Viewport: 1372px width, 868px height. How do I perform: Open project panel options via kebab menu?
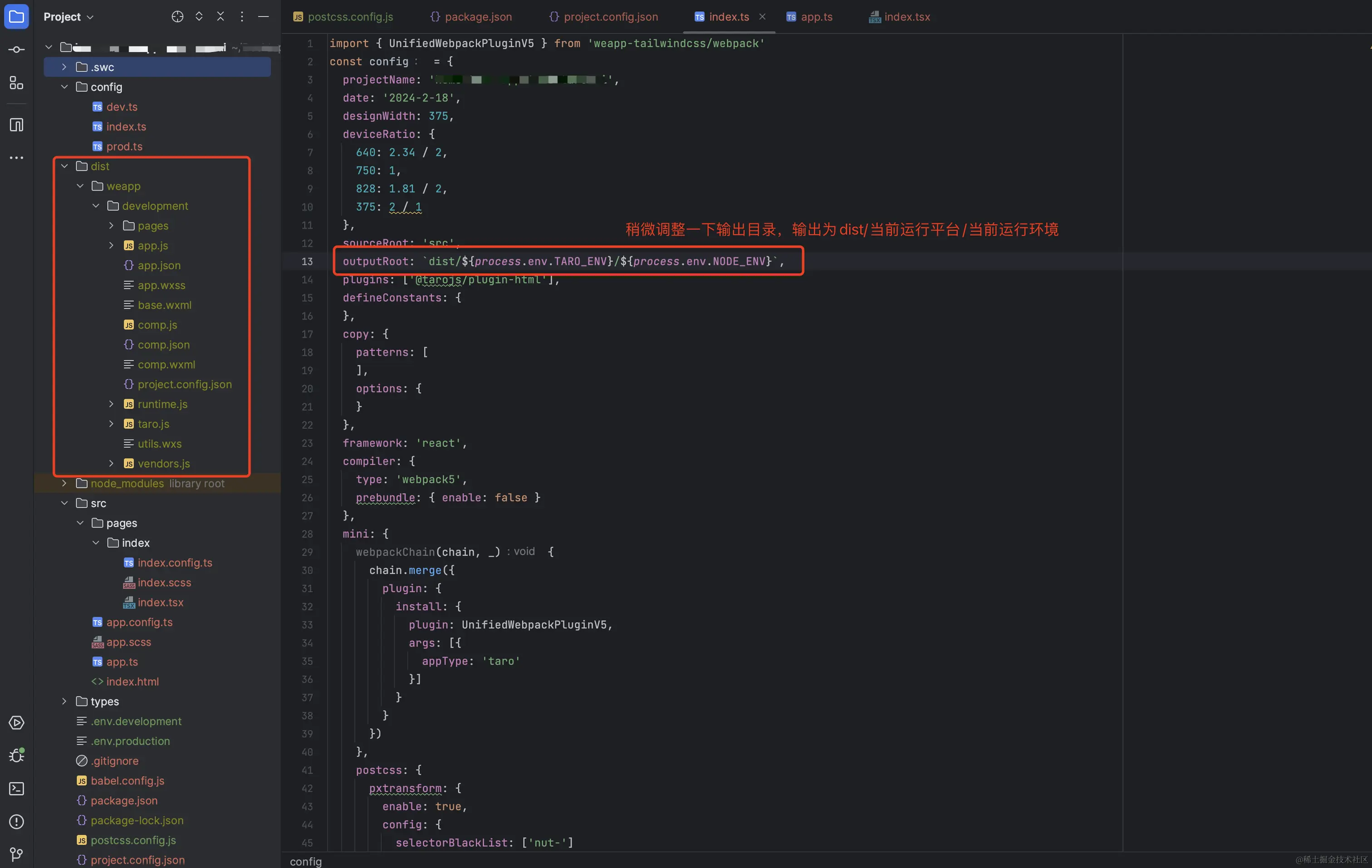coord(241,16)
